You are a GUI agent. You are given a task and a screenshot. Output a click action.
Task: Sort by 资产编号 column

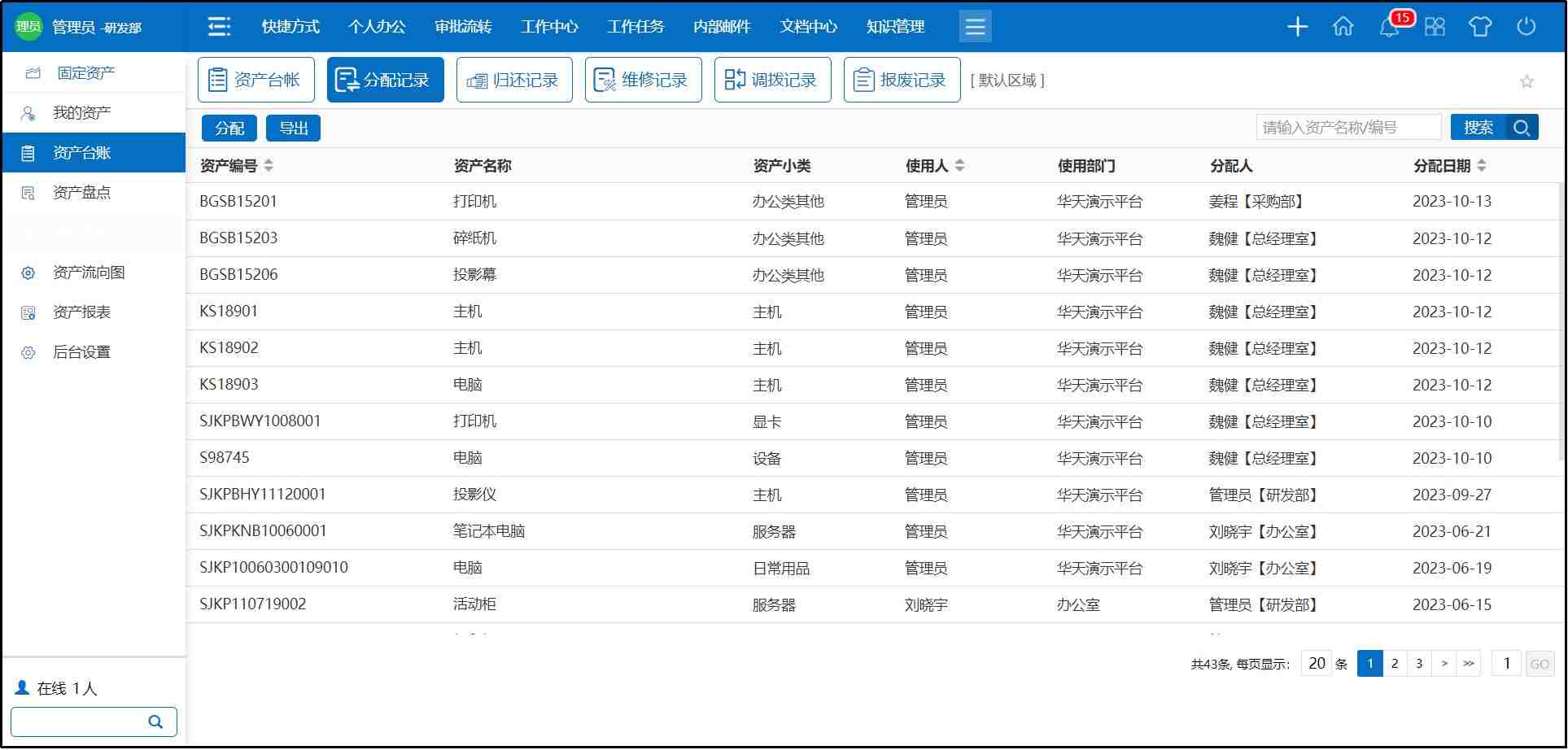269,166
